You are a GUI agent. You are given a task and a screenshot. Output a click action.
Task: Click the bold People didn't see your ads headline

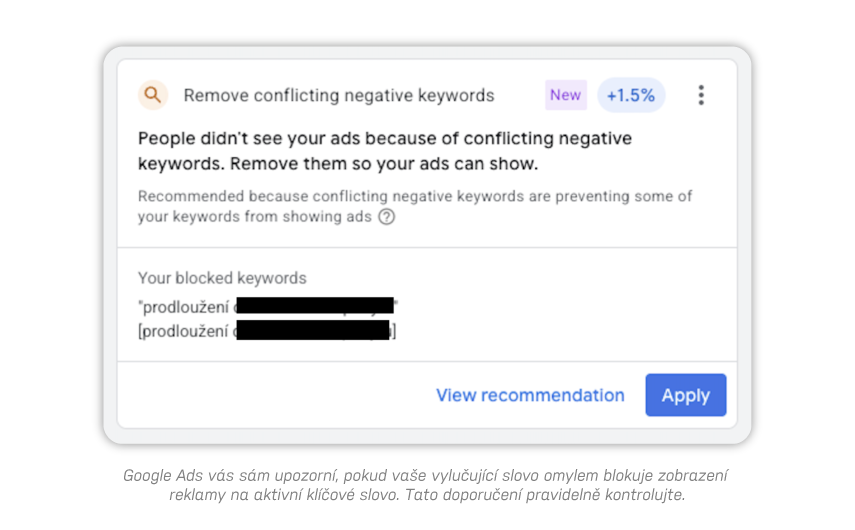(x=384, y=138)
